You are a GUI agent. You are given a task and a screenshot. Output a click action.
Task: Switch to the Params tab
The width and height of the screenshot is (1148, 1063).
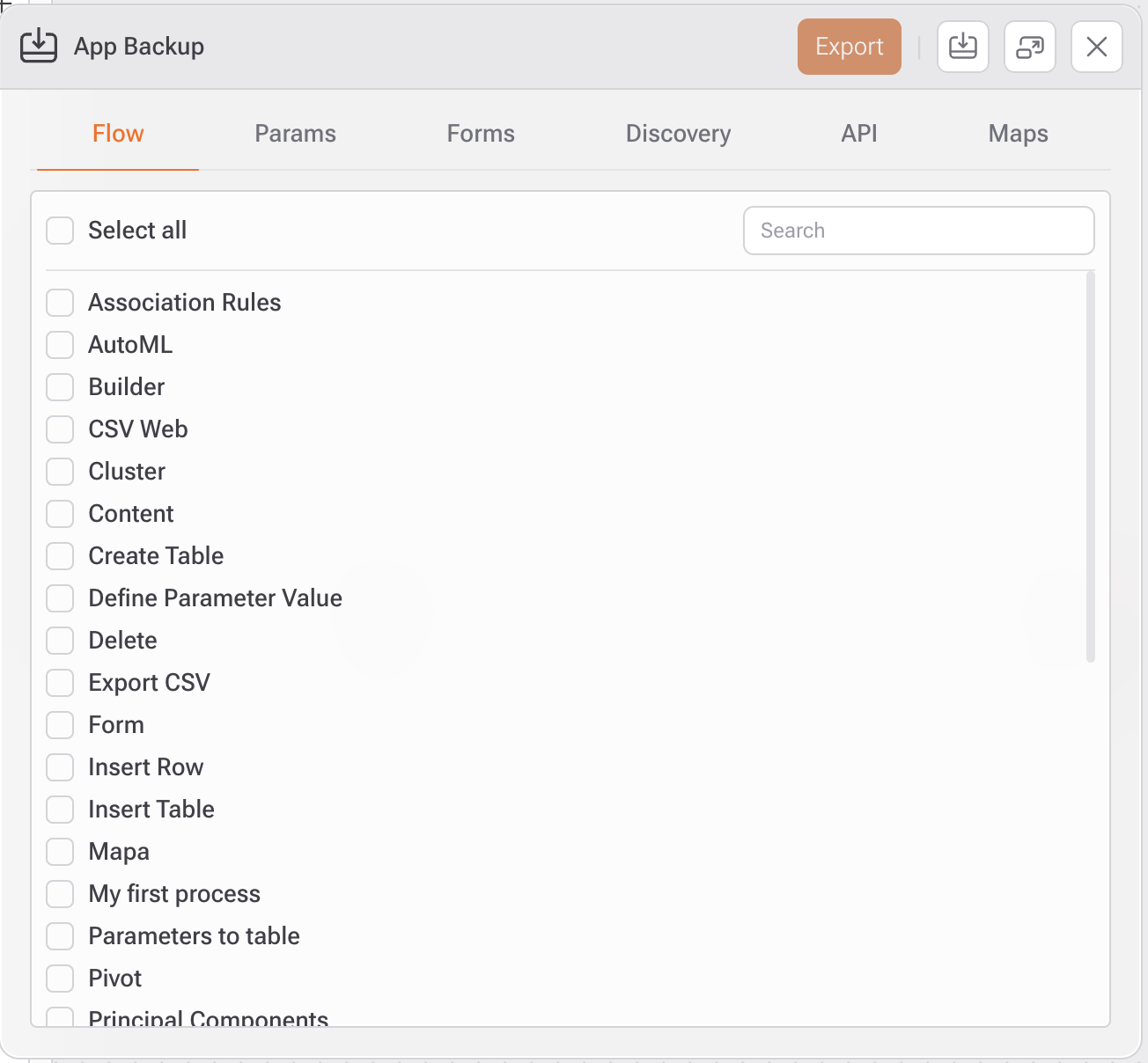(x=295, y=134)
